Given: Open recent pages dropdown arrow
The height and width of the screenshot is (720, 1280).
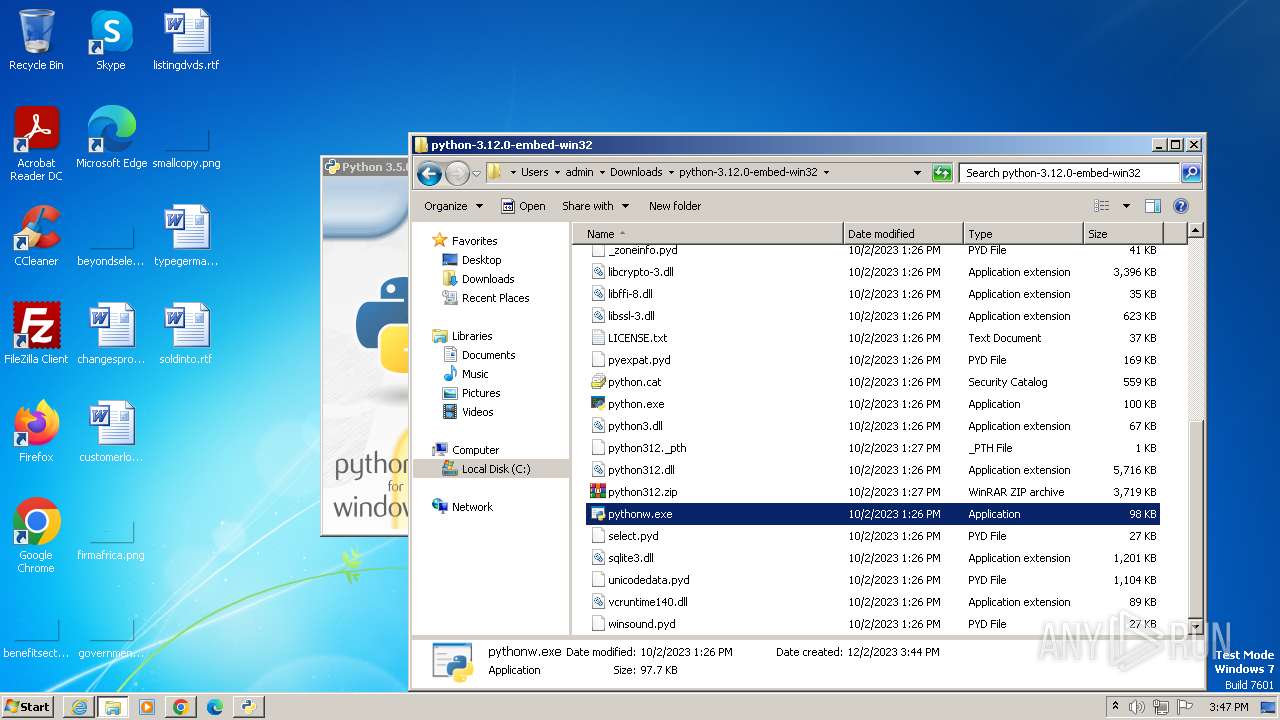Looking at the screenshot, I should (x=477, y=173).
